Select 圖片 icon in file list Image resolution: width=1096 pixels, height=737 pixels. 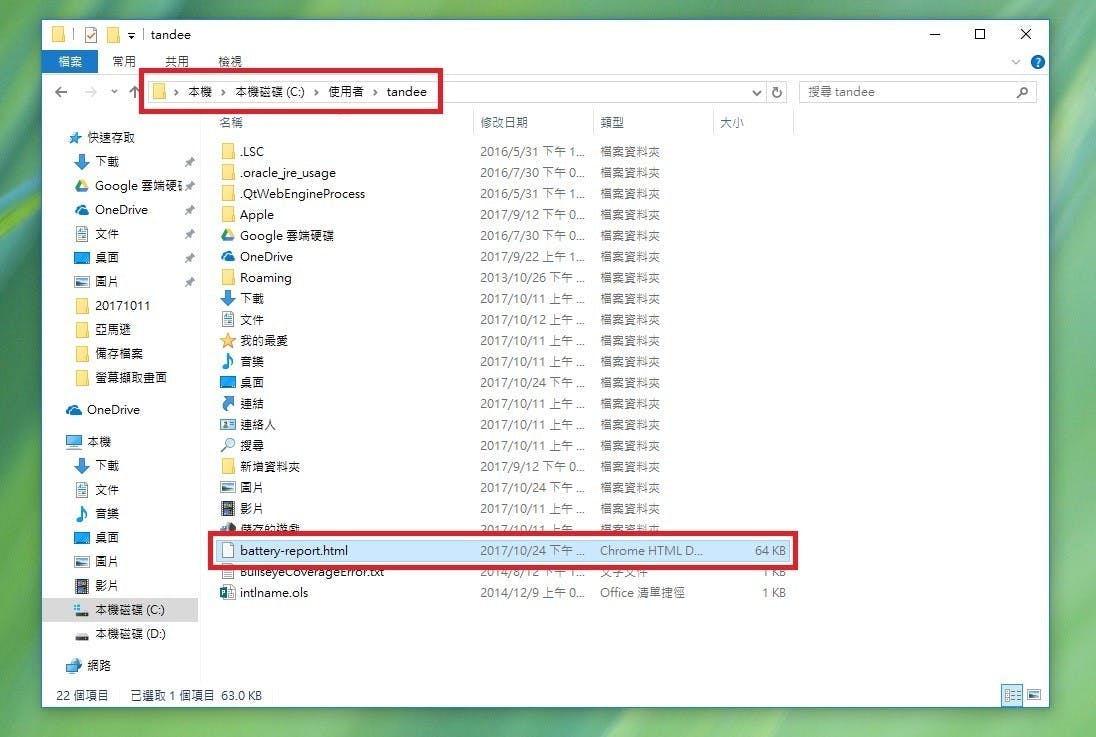pyautogui.click(x=228, y=487)
